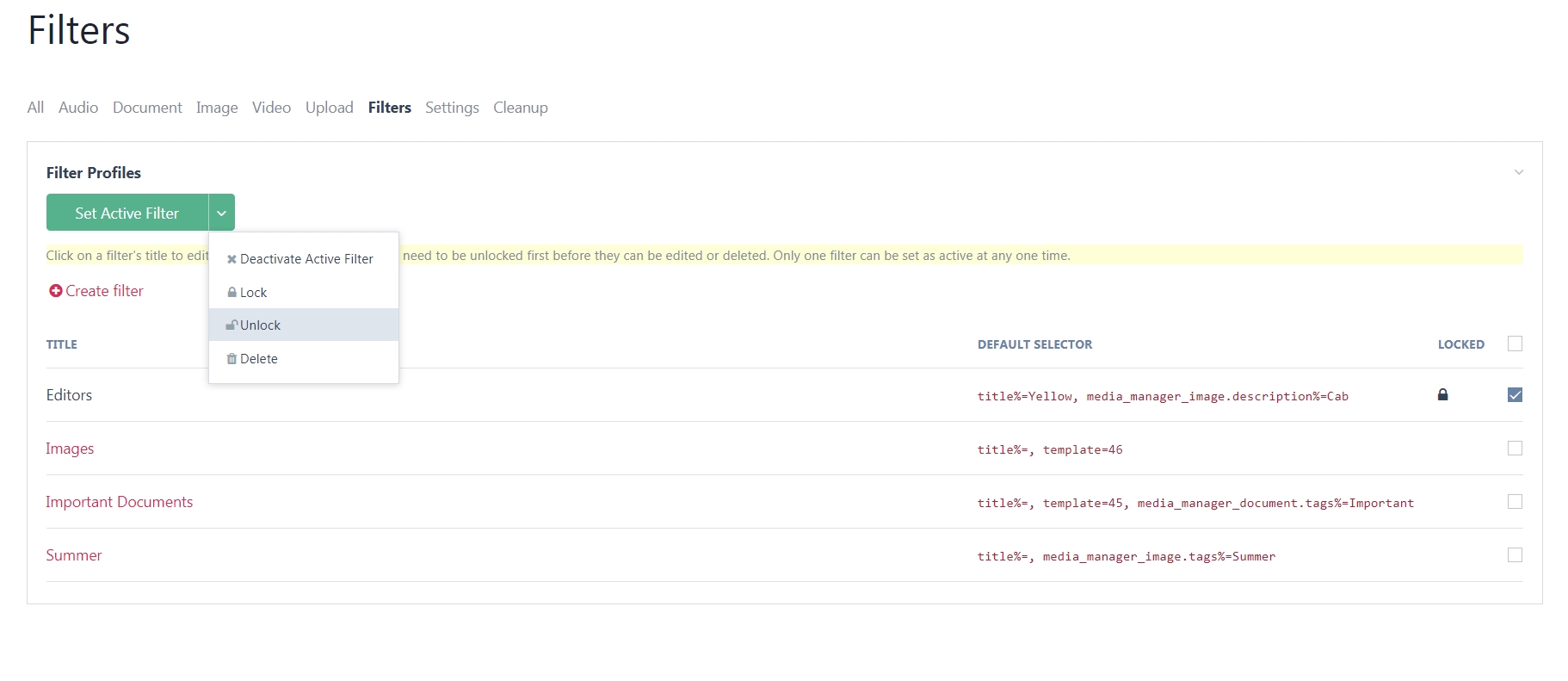Click the X icon beside Deactivate Active Filter

coord(231,258)
